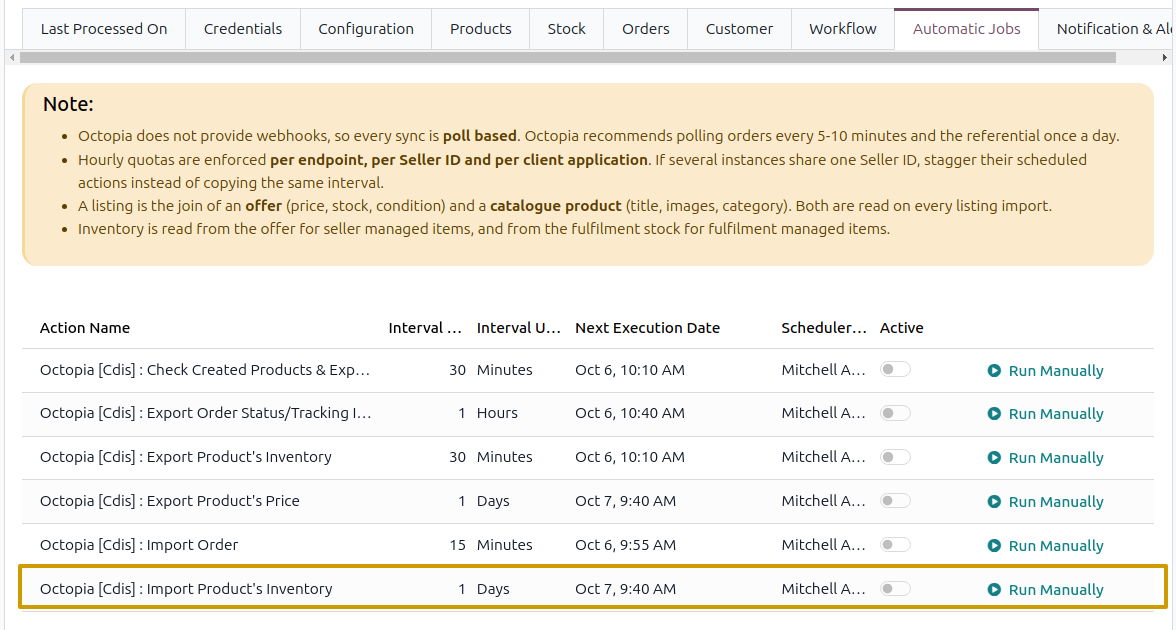
Task: Click play icon for Export Product's Price row
Action: pyautogui.click(x=994, y=502)
